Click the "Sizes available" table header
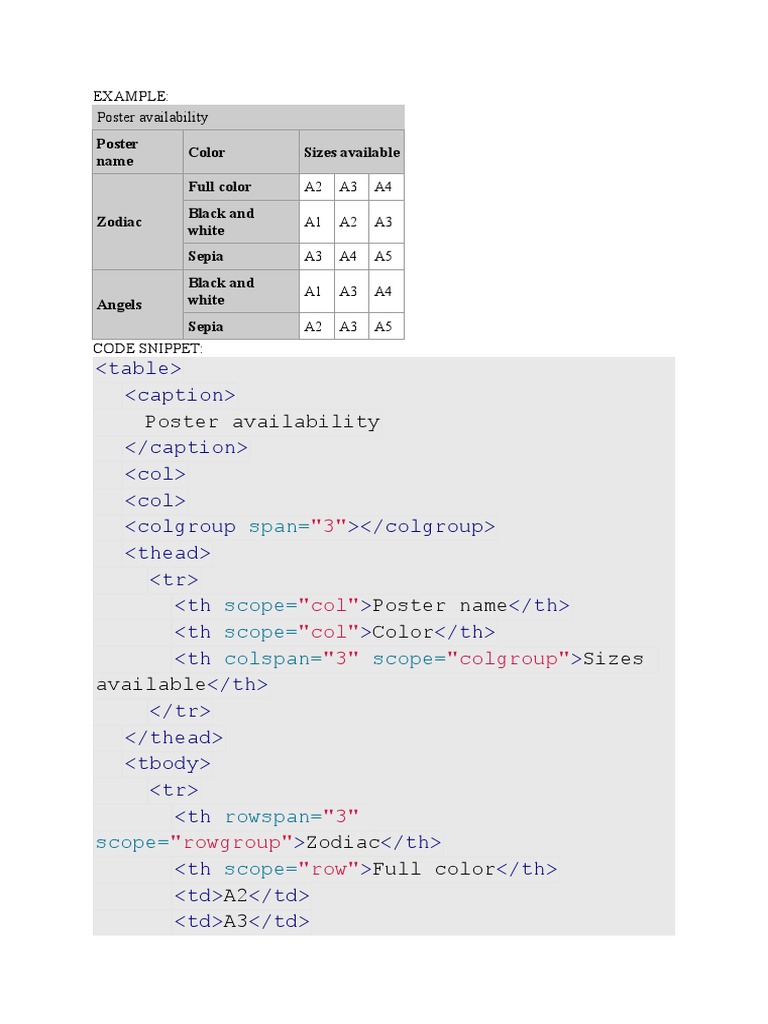 351,152
